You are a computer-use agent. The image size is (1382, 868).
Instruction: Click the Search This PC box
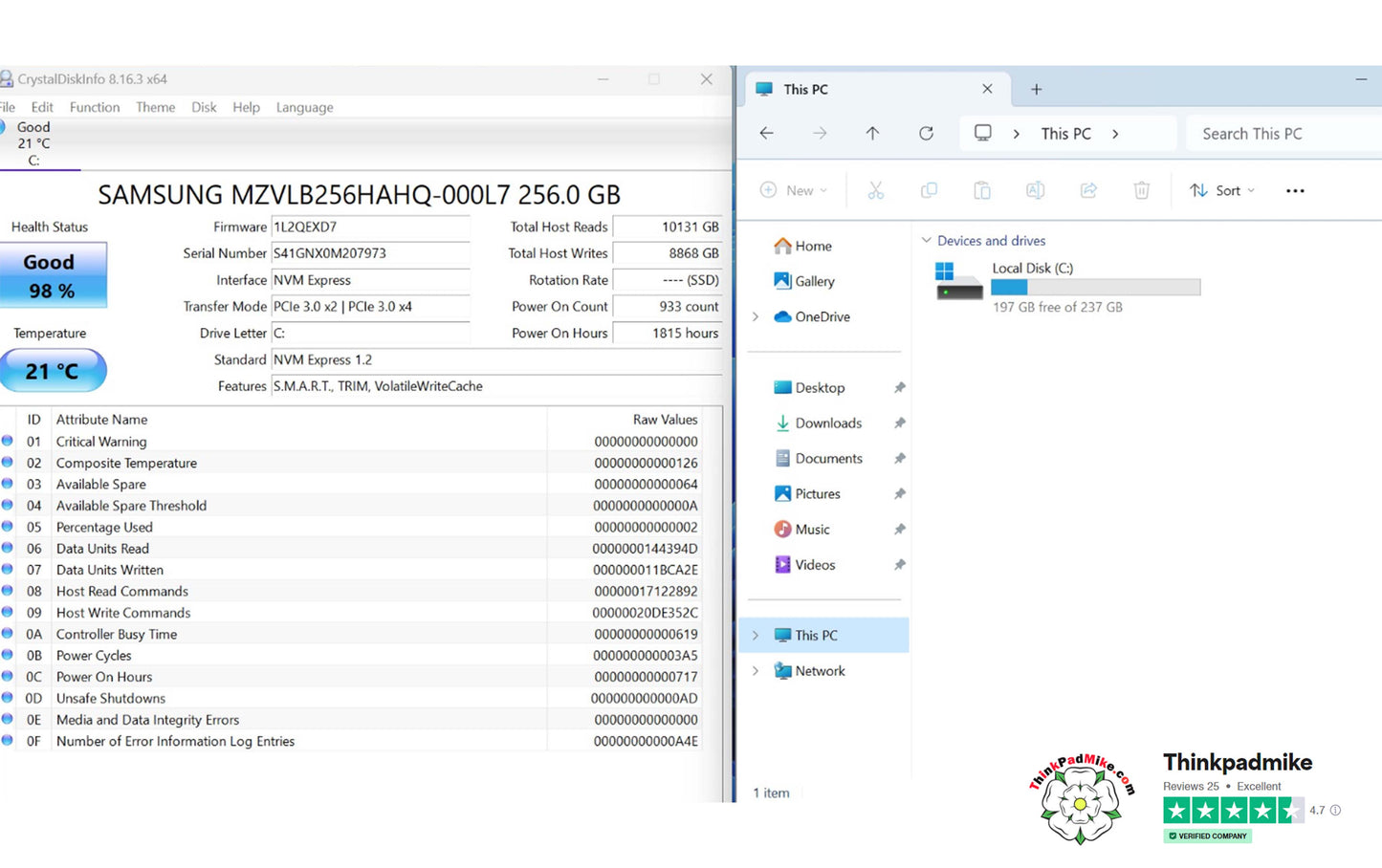click(x=1283, y=134)
